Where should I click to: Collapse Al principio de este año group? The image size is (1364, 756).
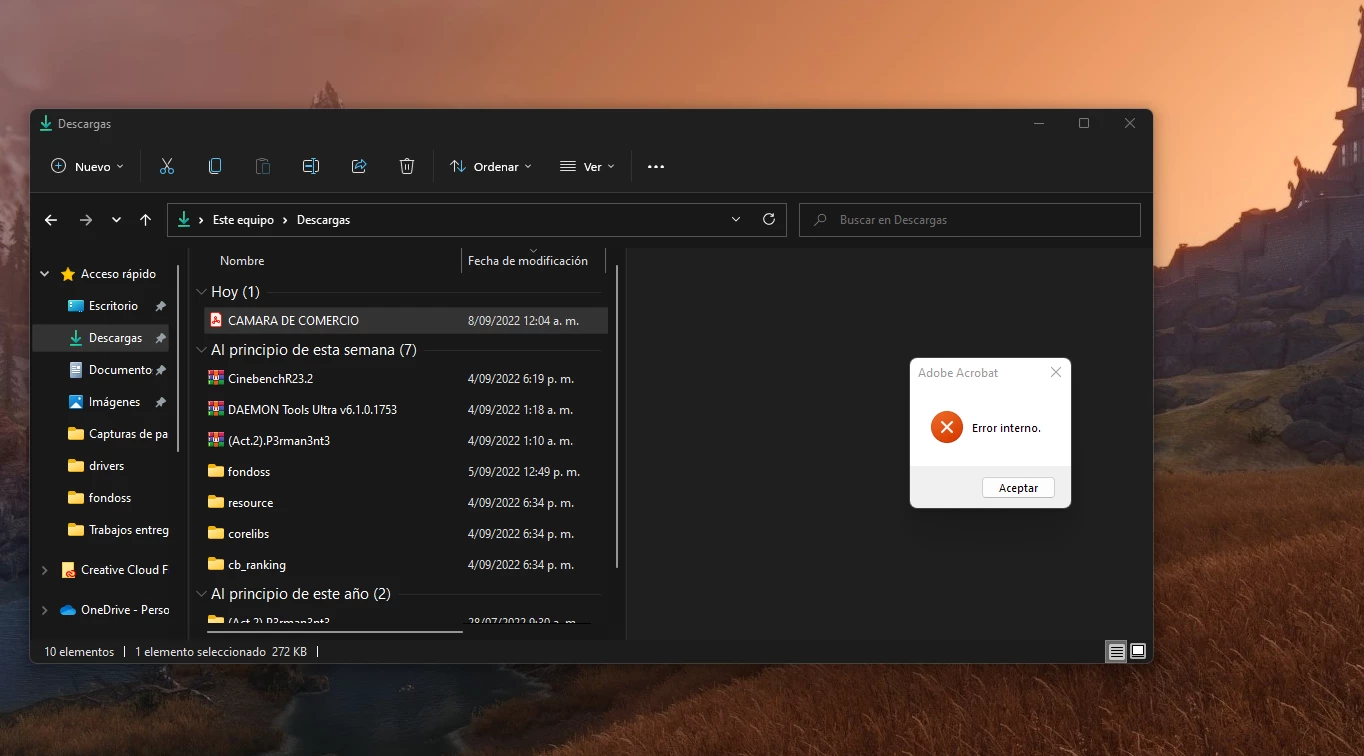tap(202, 594)
